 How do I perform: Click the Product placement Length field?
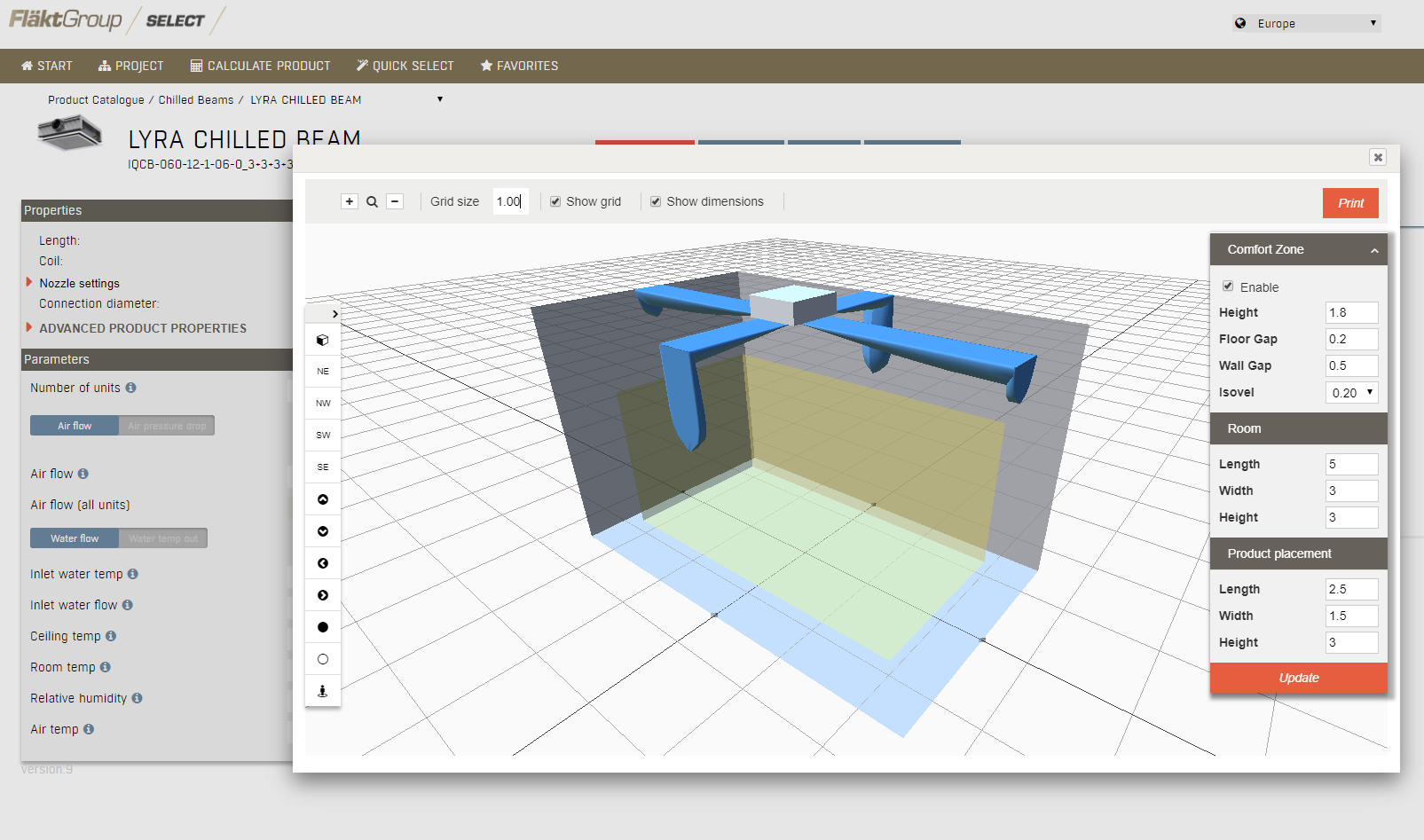point(1352,589)
